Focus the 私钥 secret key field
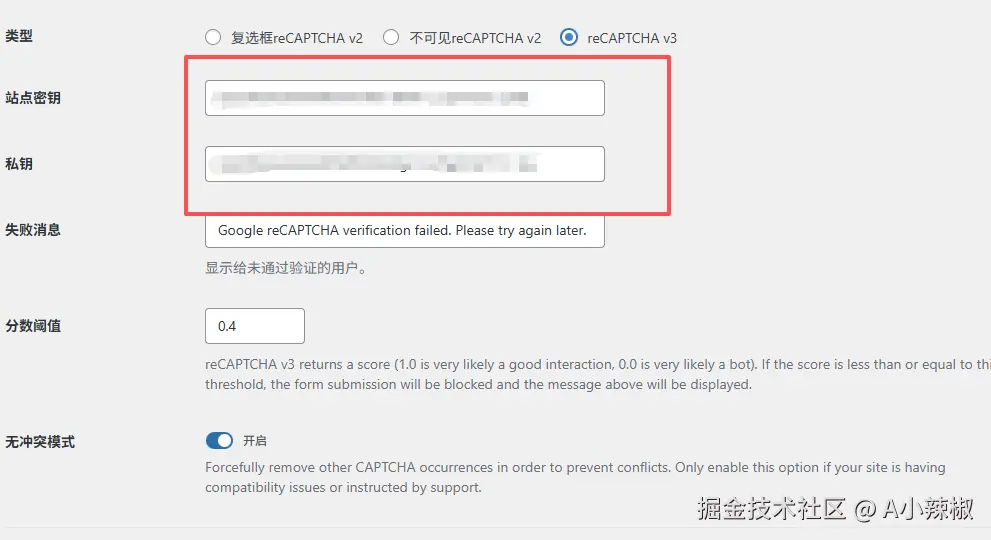Viewport: 991px width, 540px height. [x=404, y=164]
